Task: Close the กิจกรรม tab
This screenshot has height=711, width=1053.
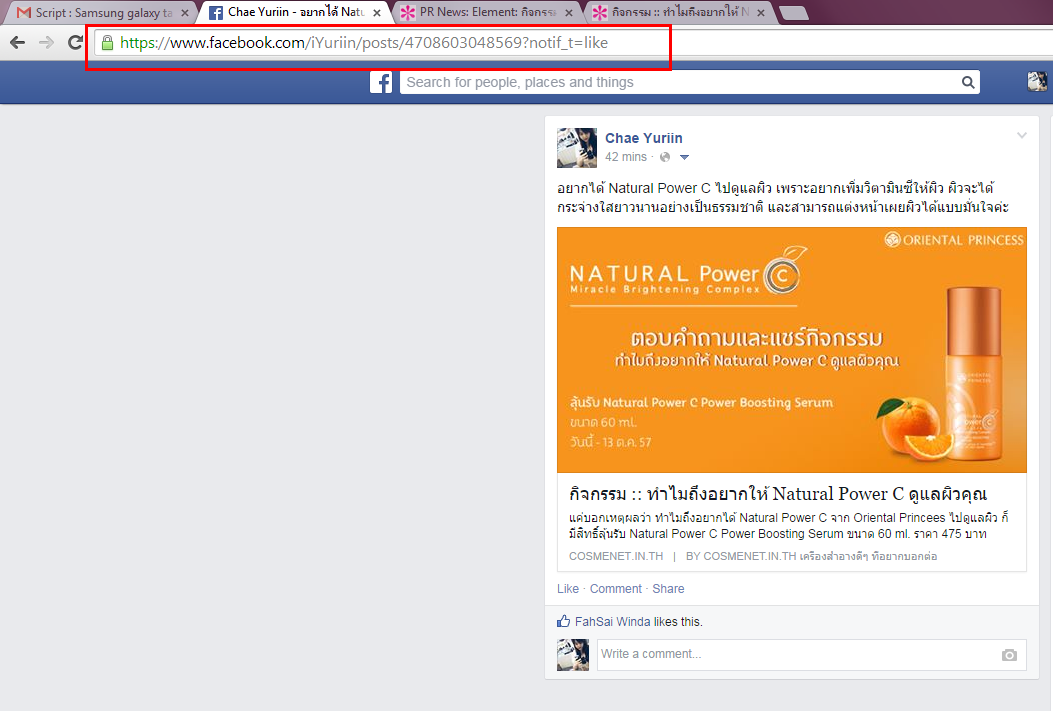Action: tap(761, 13)
